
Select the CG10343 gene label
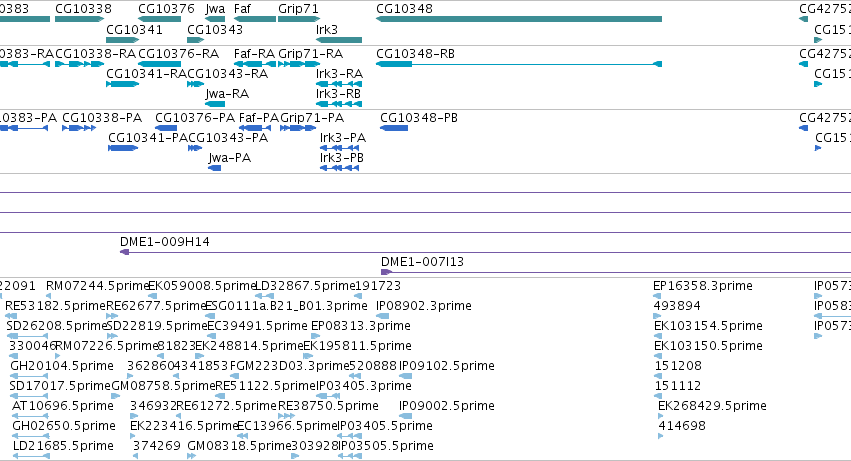(215, 29)
